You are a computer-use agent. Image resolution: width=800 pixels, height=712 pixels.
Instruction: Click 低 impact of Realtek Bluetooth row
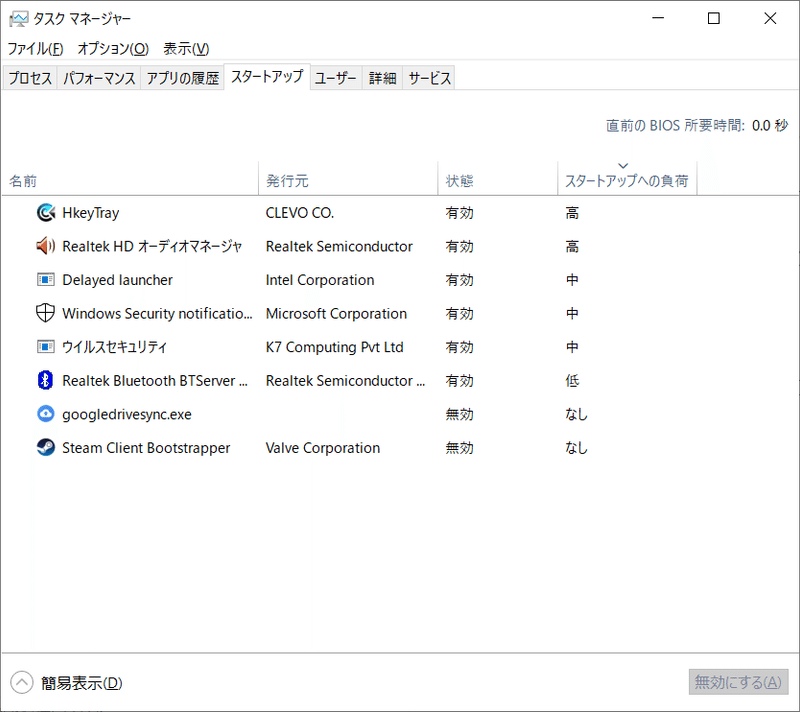click(x=572, y=380)
